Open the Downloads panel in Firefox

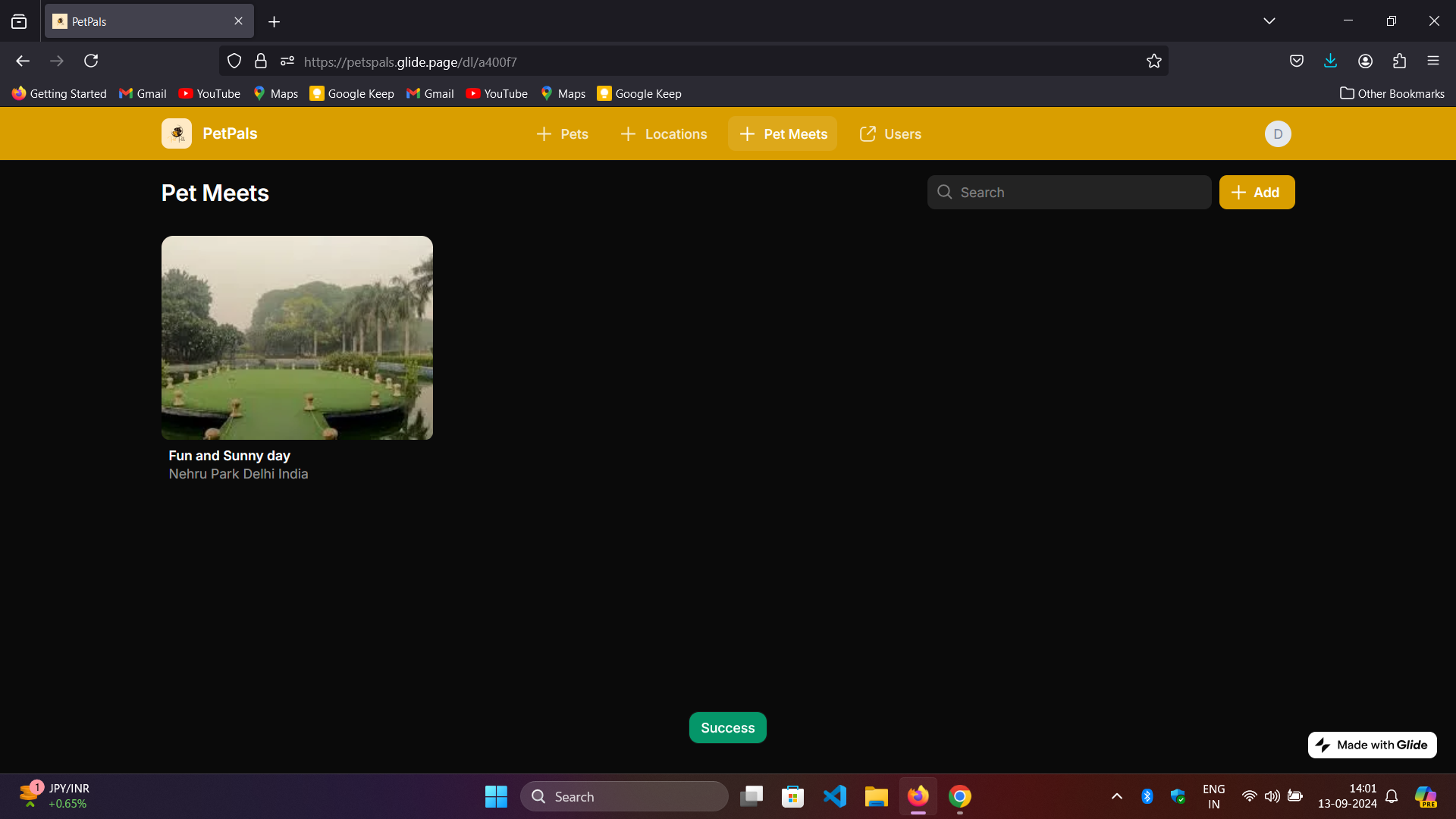[1331, 61]
